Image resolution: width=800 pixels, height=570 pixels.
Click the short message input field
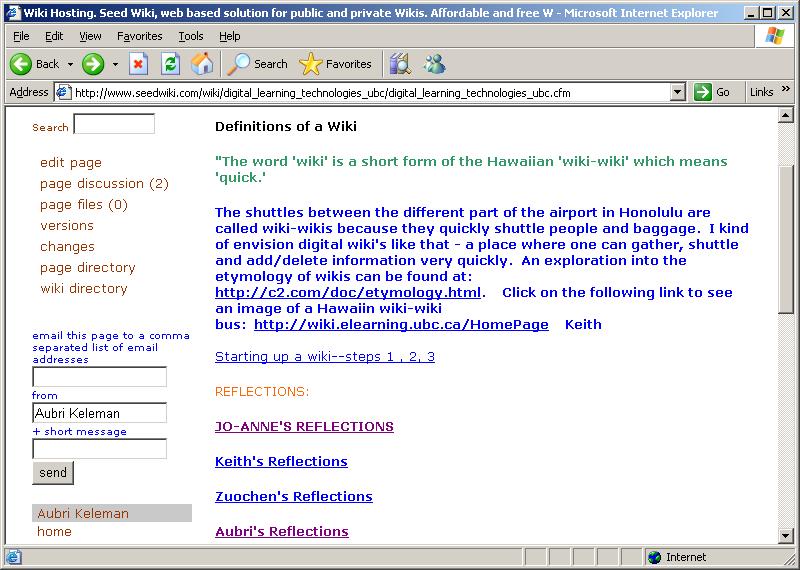99,449
